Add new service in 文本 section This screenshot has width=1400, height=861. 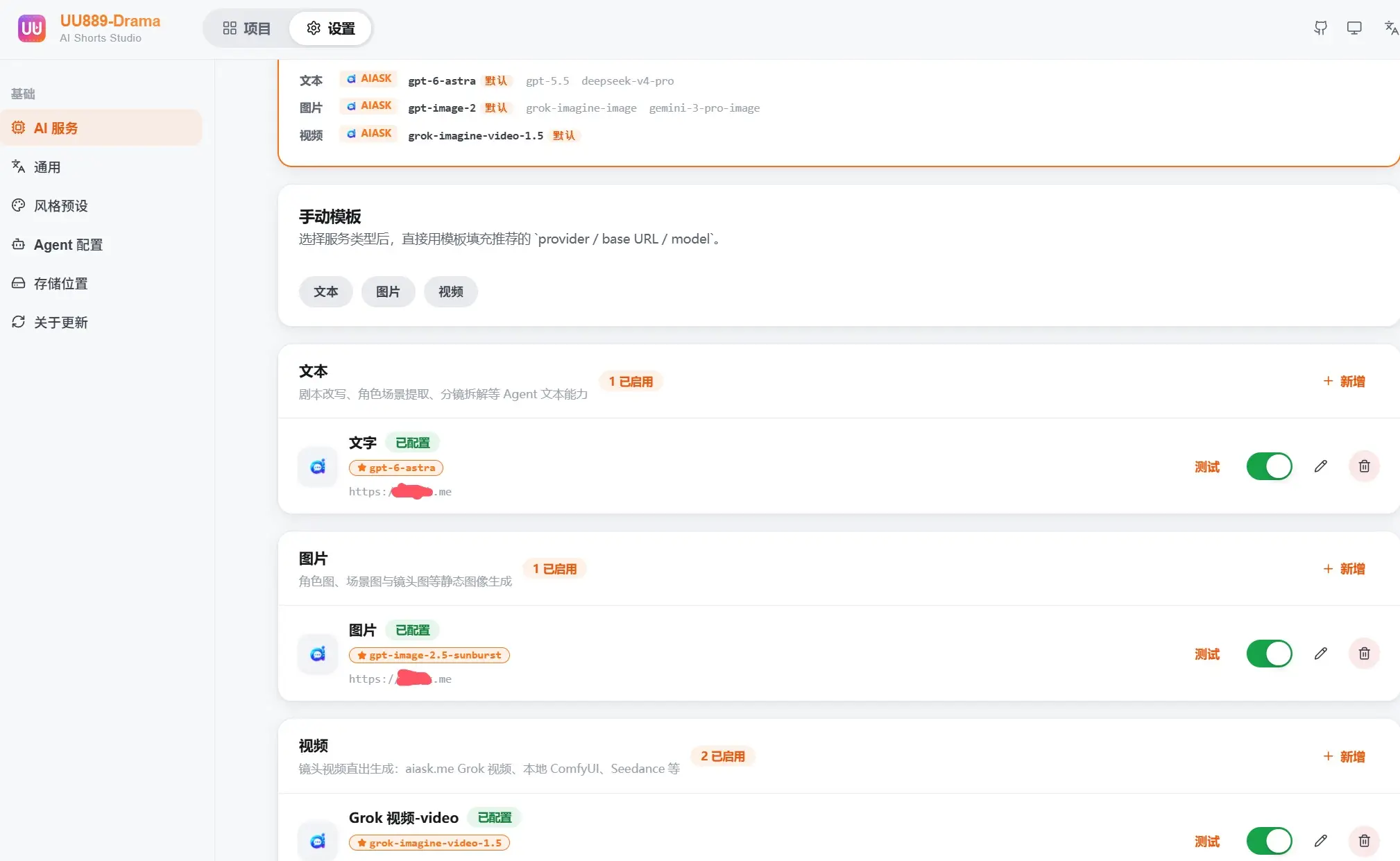click(1344, 382)
